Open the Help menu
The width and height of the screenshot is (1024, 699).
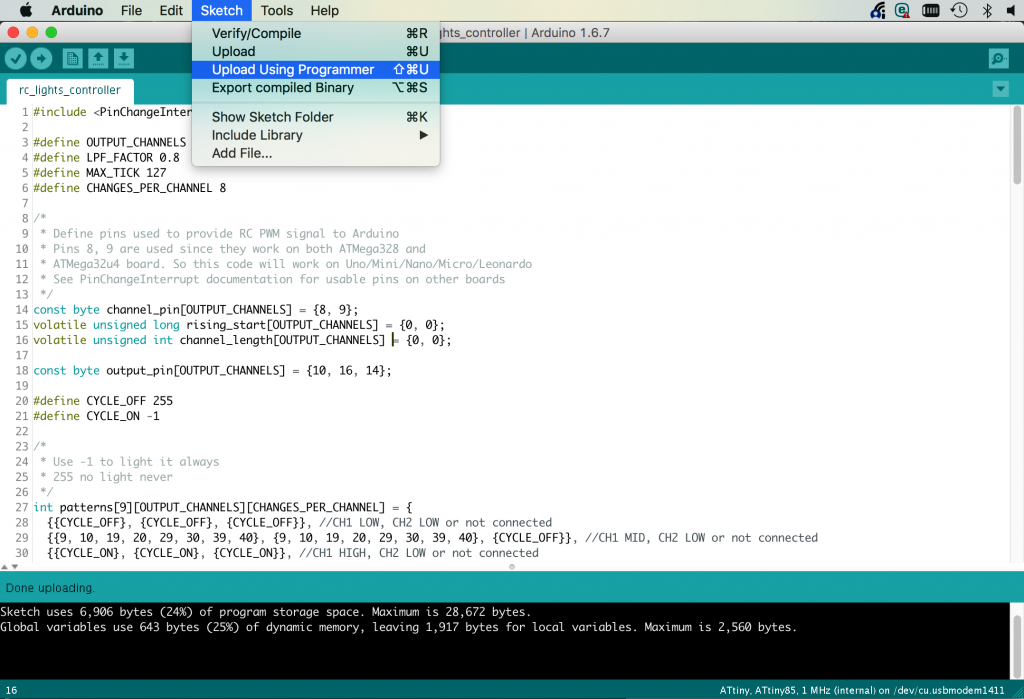click(325, 10)
